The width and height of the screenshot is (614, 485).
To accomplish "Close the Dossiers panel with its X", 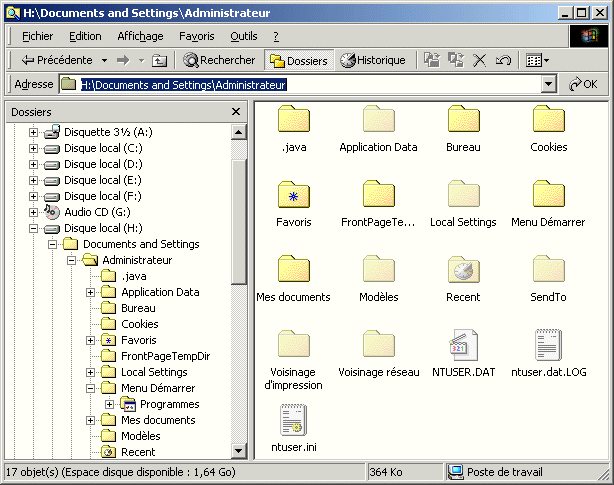I will (236, 112).
